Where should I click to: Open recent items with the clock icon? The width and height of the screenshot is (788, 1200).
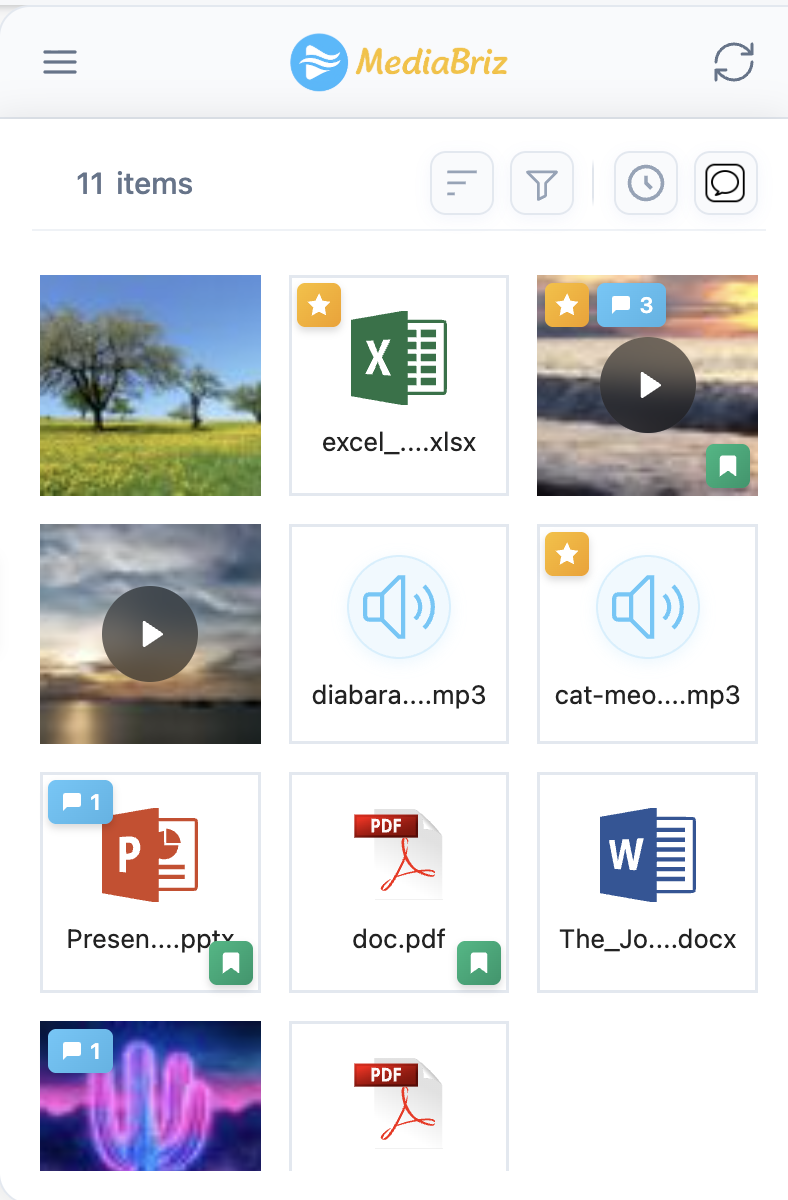[645, 183]
